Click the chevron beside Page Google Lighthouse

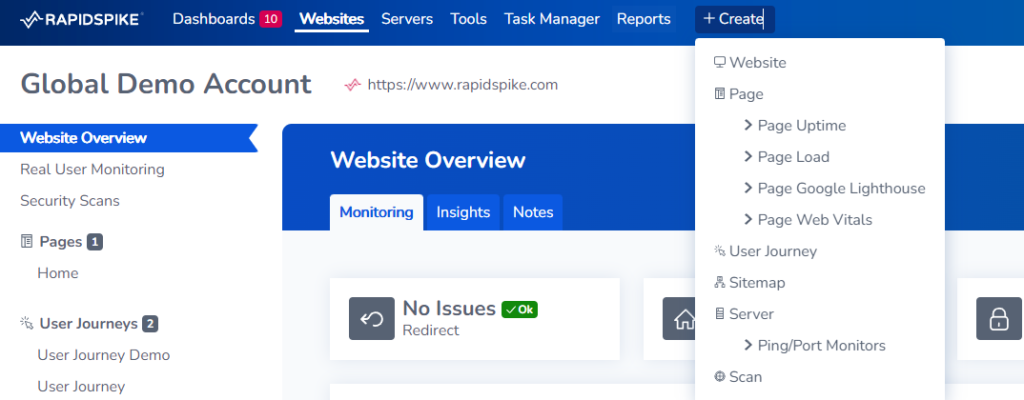pos(748,188)
